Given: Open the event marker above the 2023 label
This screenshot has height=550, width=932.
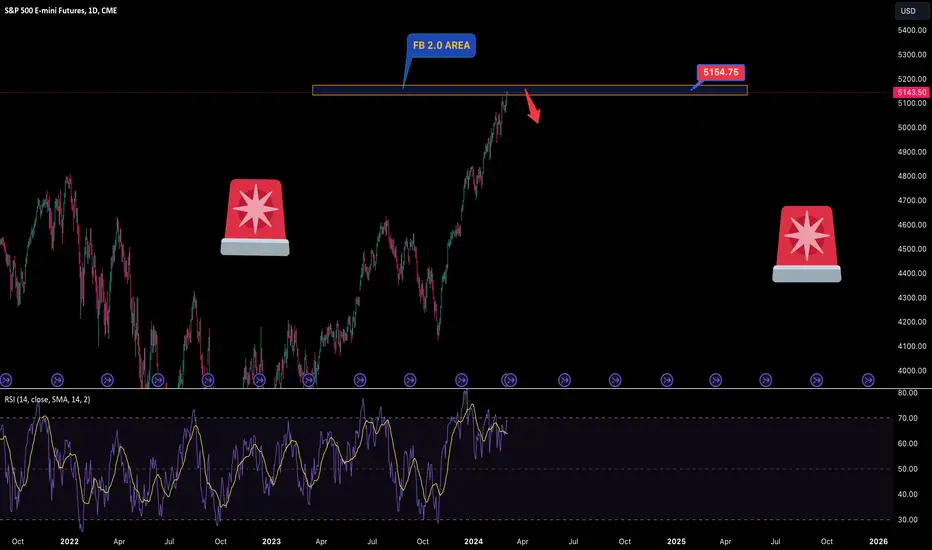Looking at the screenshot, I should pyautogui.click(x=259, y=379).
